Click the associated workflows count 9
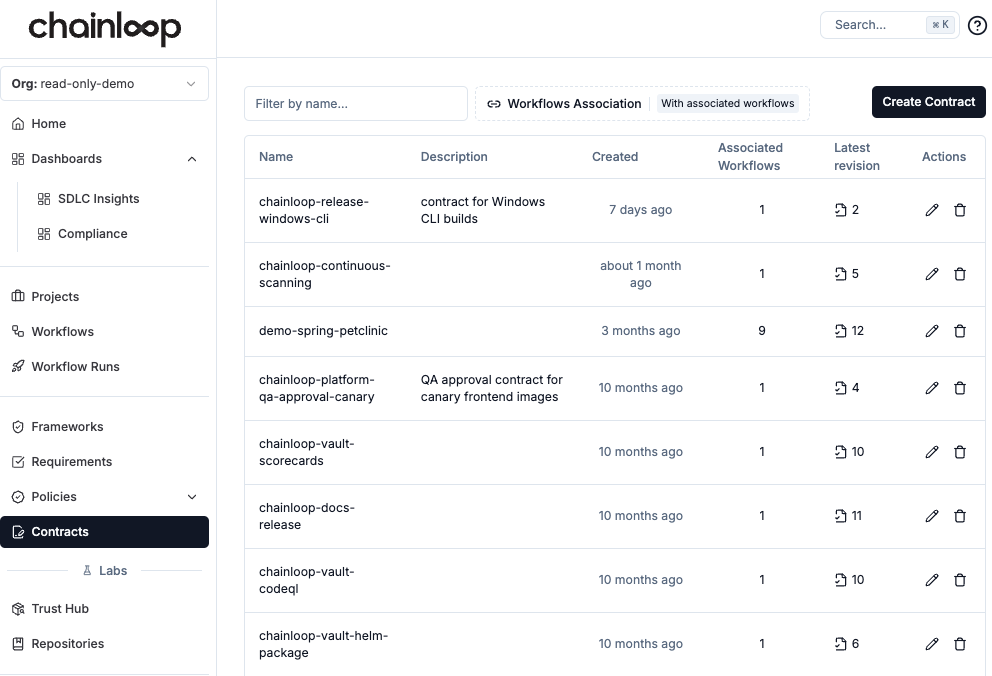The image size is (992, 676). point(762,331)
